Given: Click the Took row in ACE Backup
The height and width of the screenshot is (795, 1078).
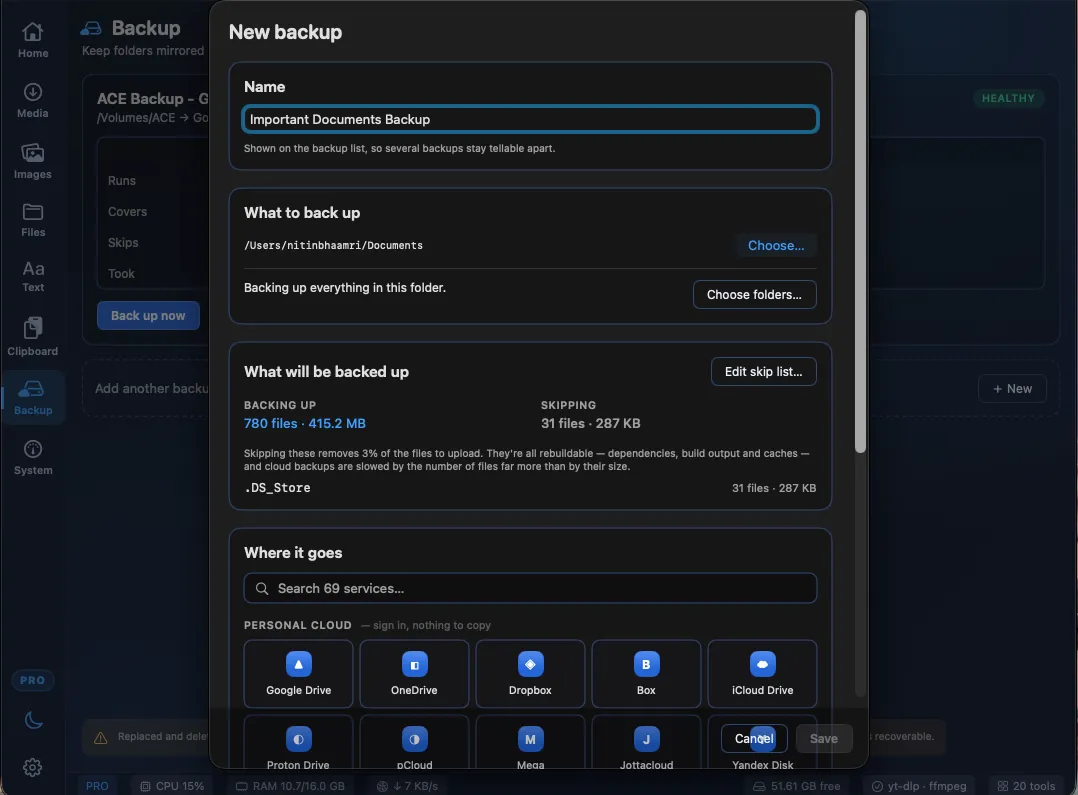Looking at the screenshot, I should click(x=121, y=274).
